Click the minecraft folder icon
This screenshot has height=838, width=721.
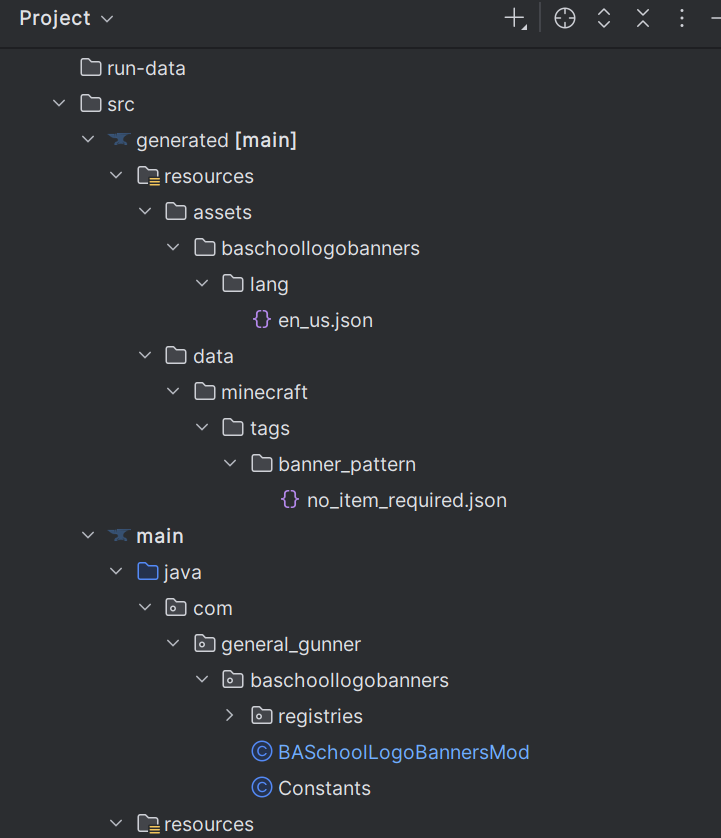point(205,391)
